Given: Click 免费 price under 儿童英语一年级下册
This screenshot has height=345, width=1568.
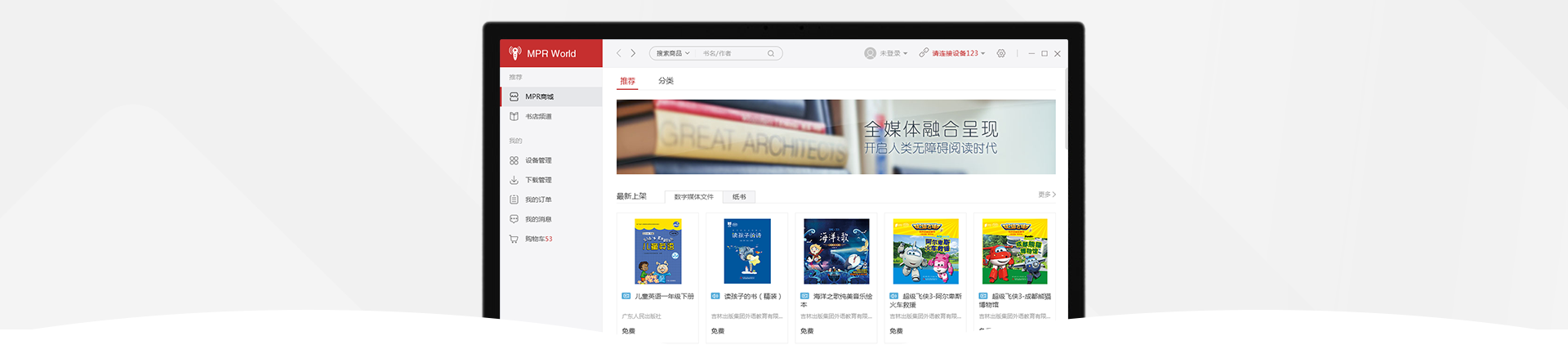Looking at the screenshot, I should pos(628,331).
